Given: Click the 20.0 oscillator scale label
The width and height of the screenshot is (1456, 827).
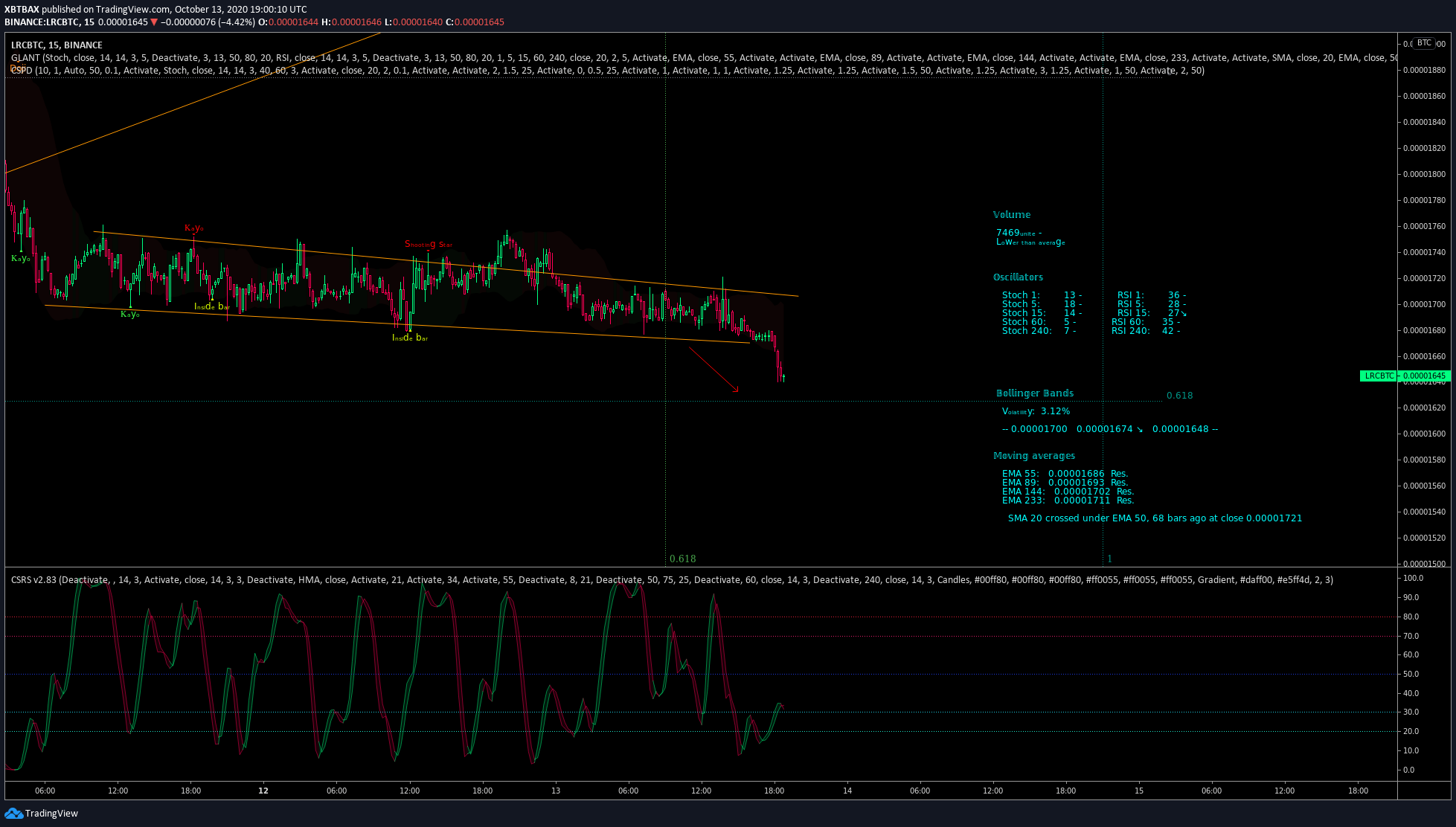Looking at the screenshot, I should [x=1411, y=731].
